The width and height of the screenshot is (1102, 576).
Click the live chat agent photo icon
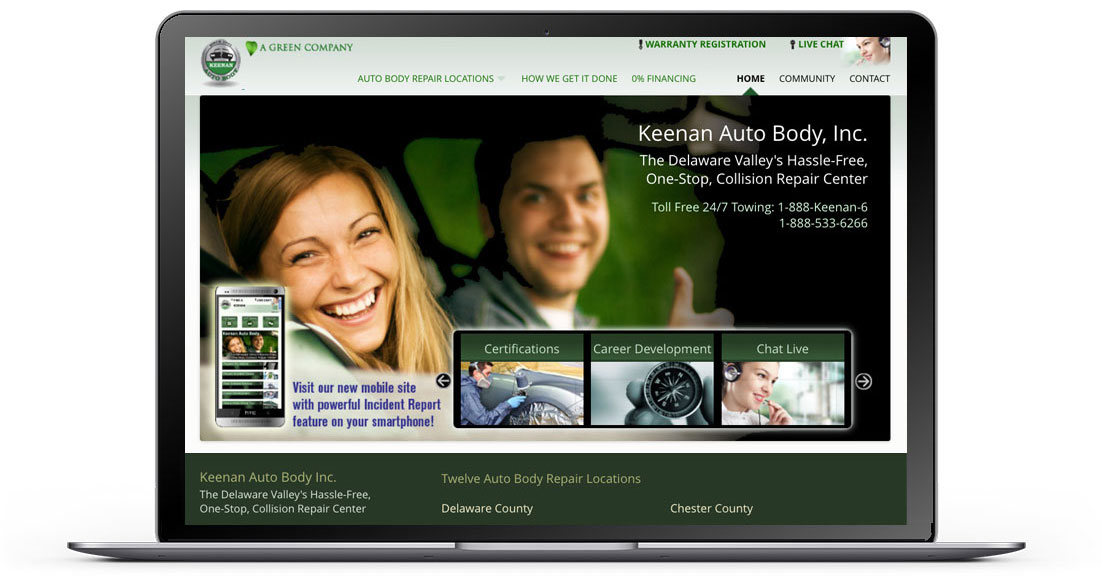coord(870,51)
